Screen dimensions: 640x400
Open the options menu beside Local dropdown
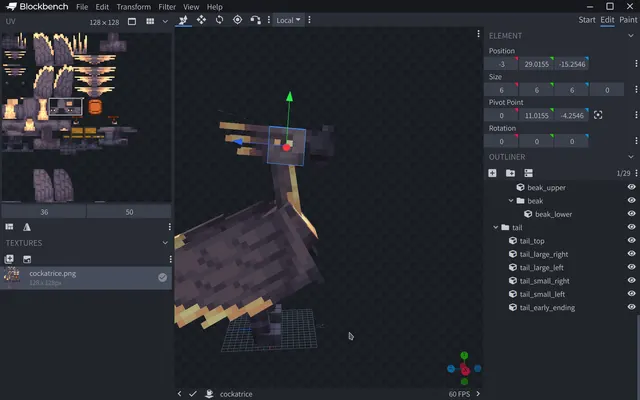pos(309,20)
